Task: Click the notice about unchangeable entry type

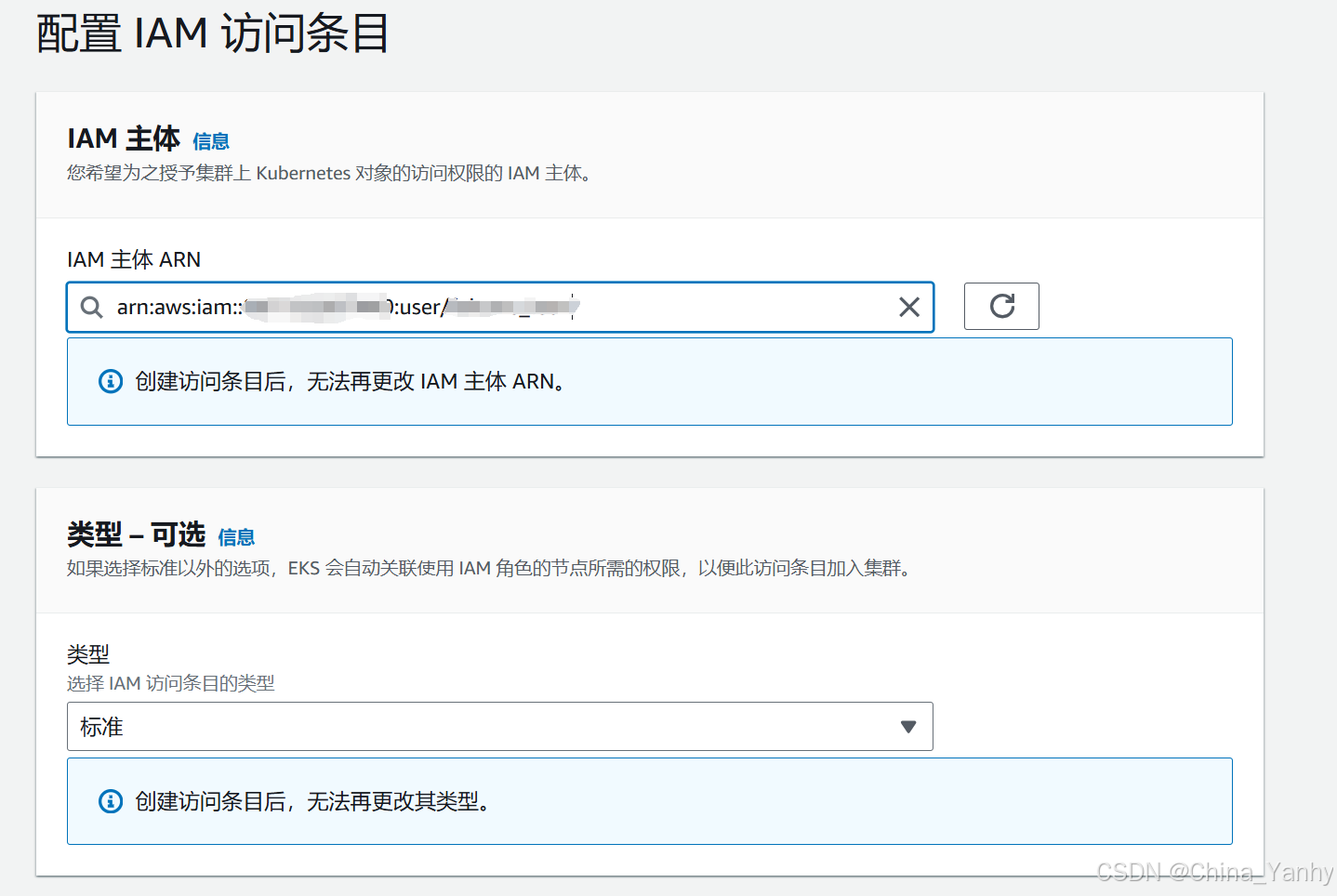Action: tap(649, 801)
